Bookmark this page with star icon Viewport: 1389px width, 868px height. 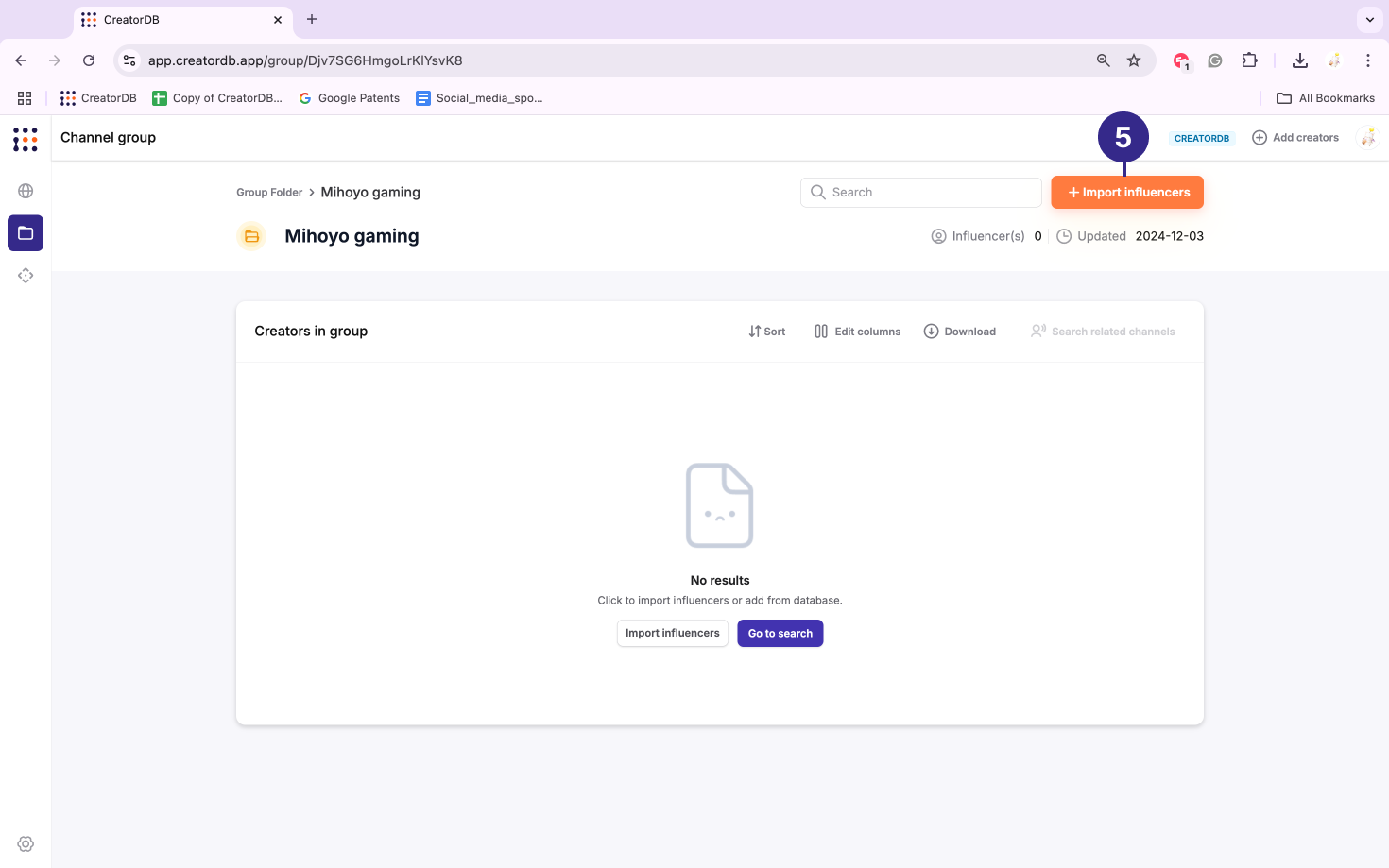pos(1134,60)
